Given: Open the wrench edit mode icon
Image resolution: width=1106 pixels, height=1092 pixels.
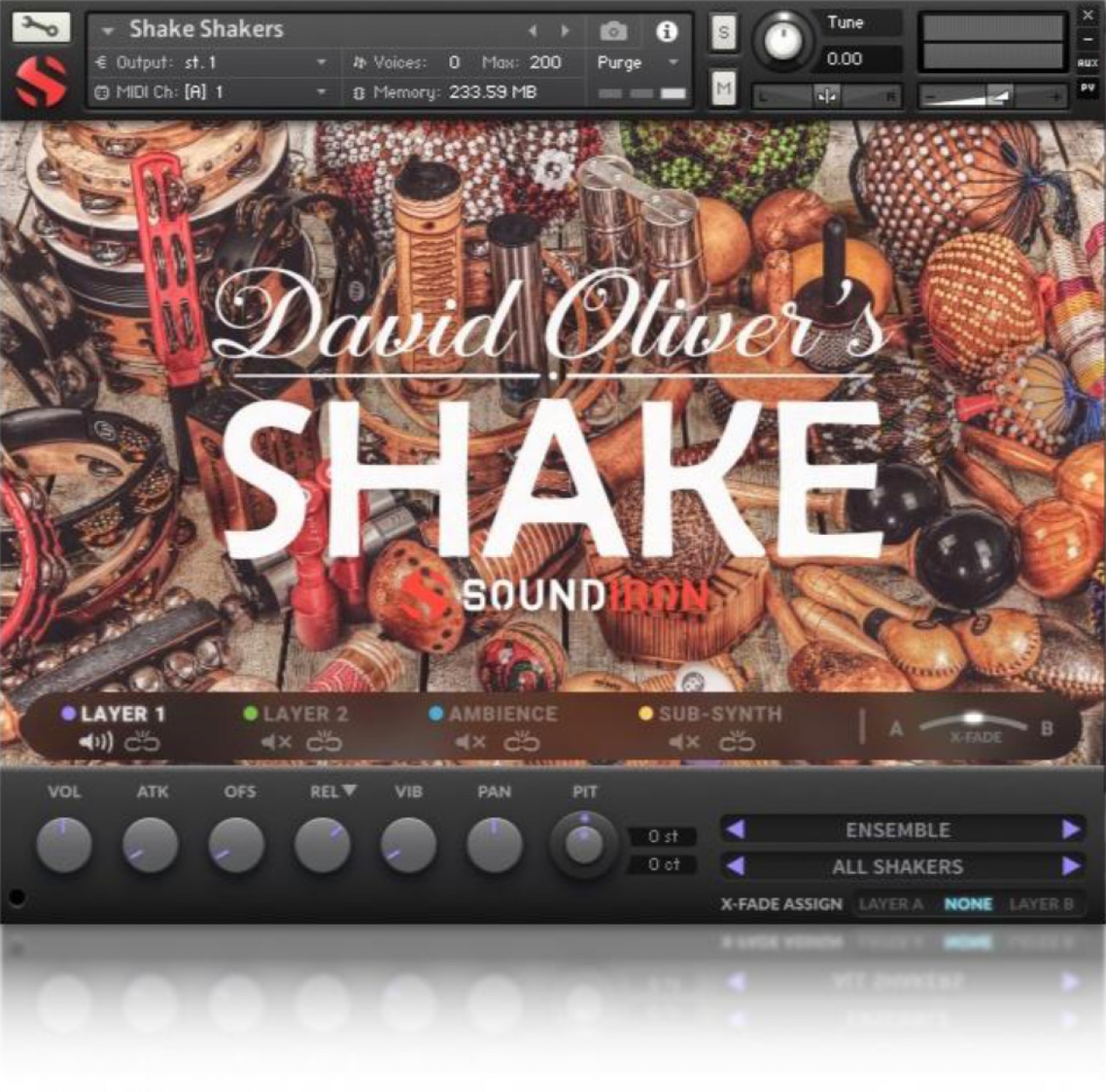Looking at the screenshot, I should [40, 27].
